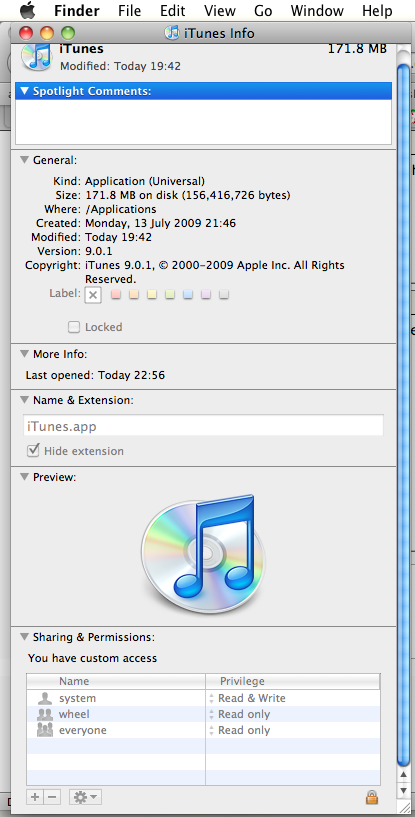Click the /Applications path text
415x817 pixels.
click(120, 209)
